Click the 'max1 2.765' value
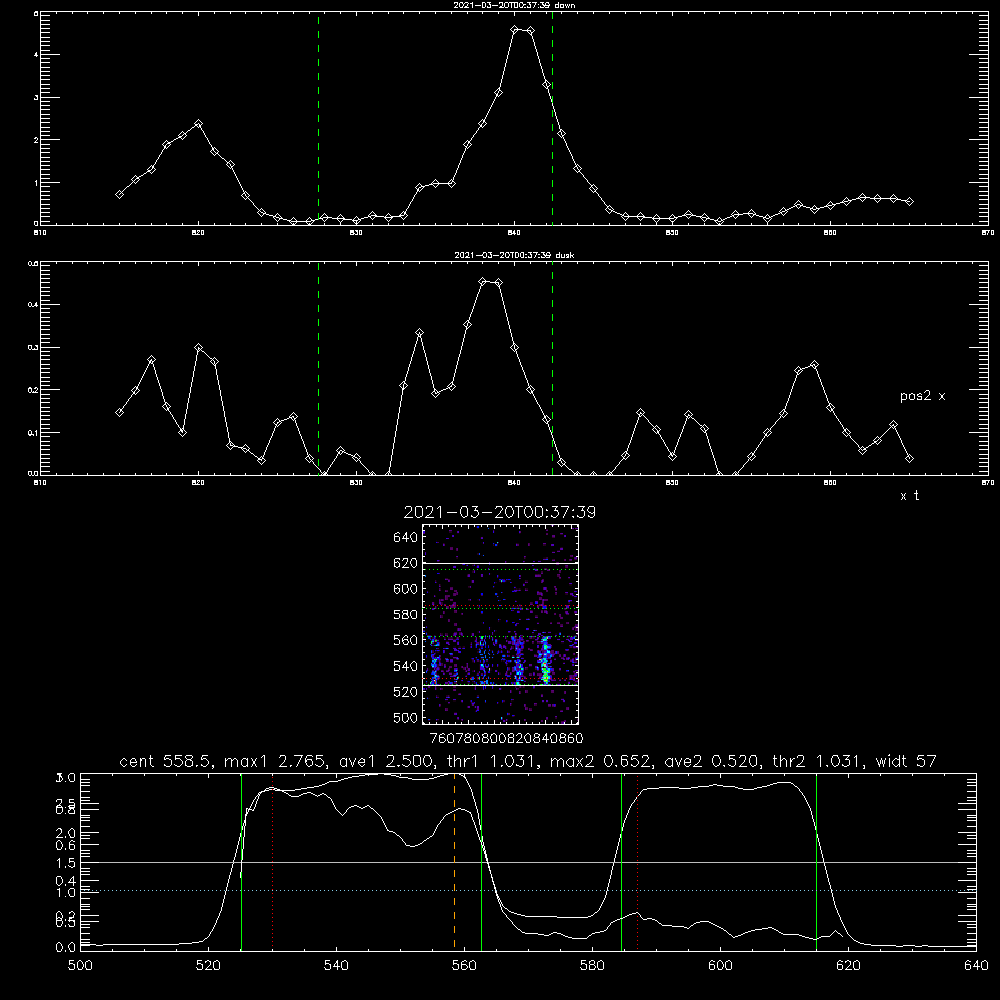1000x1000 pixels. click(270, 761)
